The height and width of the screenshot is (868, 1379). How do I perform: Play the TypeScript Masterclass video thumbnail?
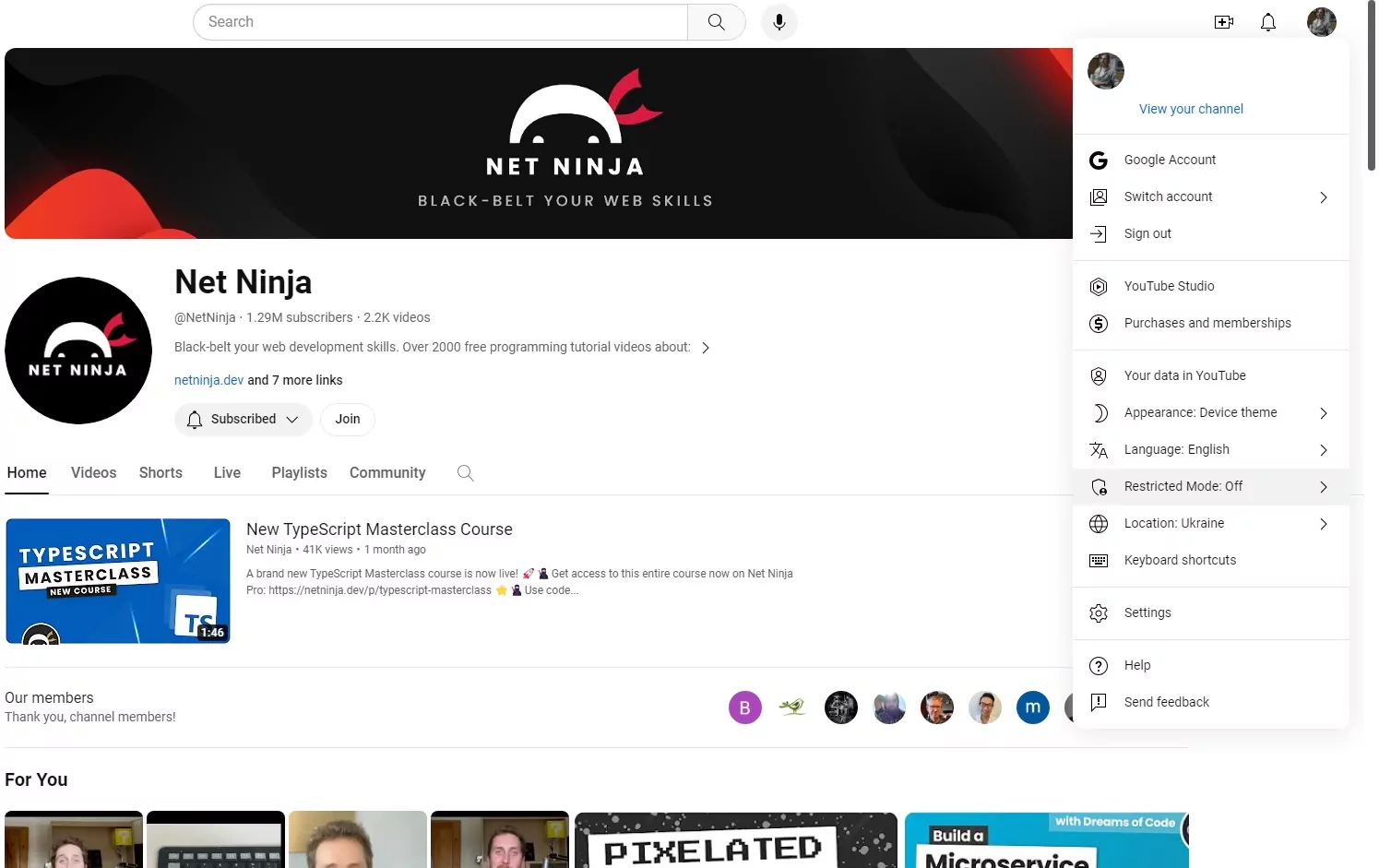tap(118, 581)
